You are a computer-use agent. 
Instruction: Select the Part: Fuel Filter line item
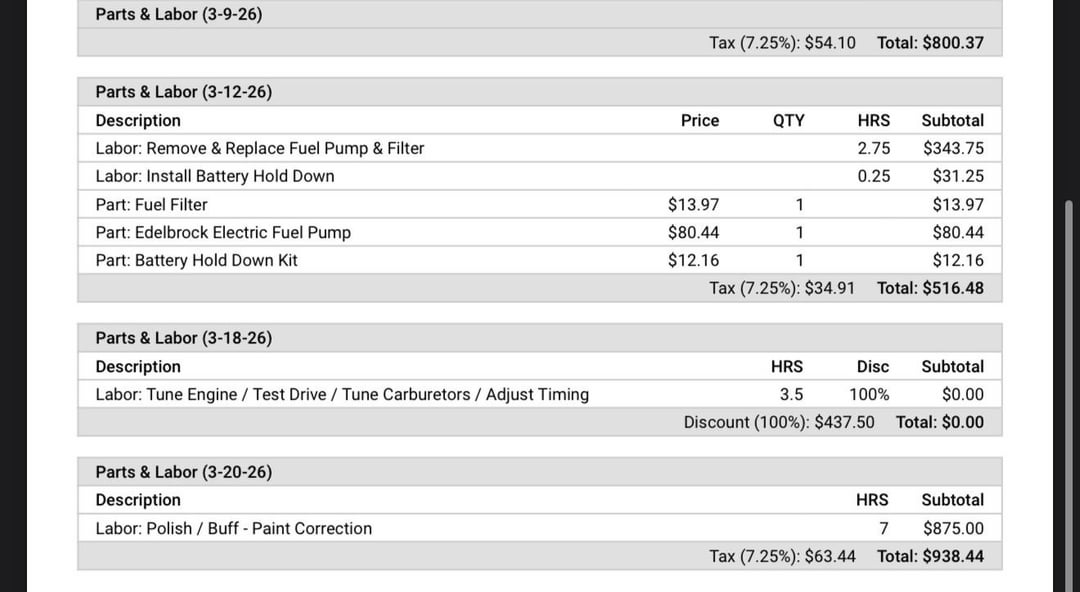pos(151,205)
